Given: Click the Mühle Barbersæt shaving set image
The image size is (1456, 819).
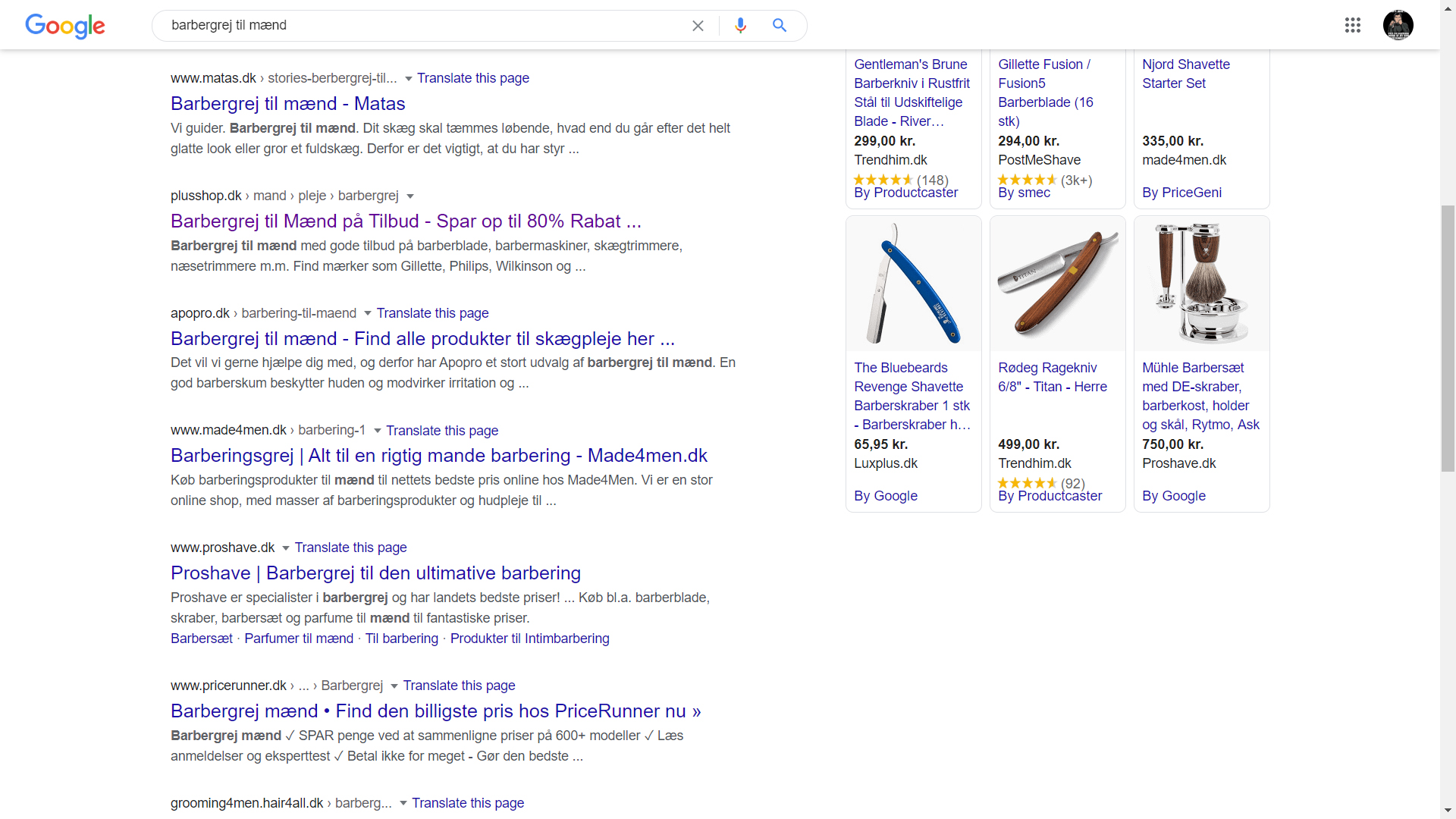Looking at the screenshot, I should point(1202,284).
